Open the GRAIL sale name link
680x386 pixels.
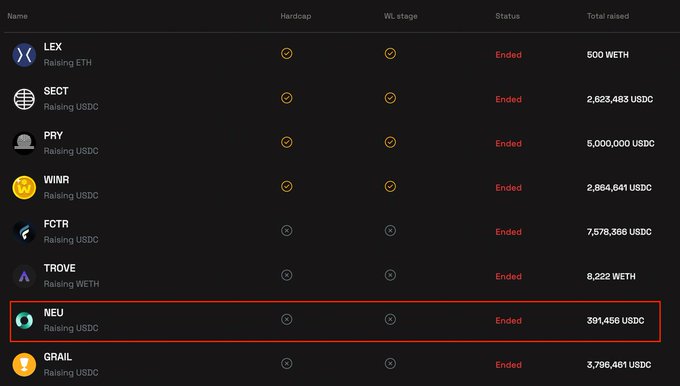[58, 357]
